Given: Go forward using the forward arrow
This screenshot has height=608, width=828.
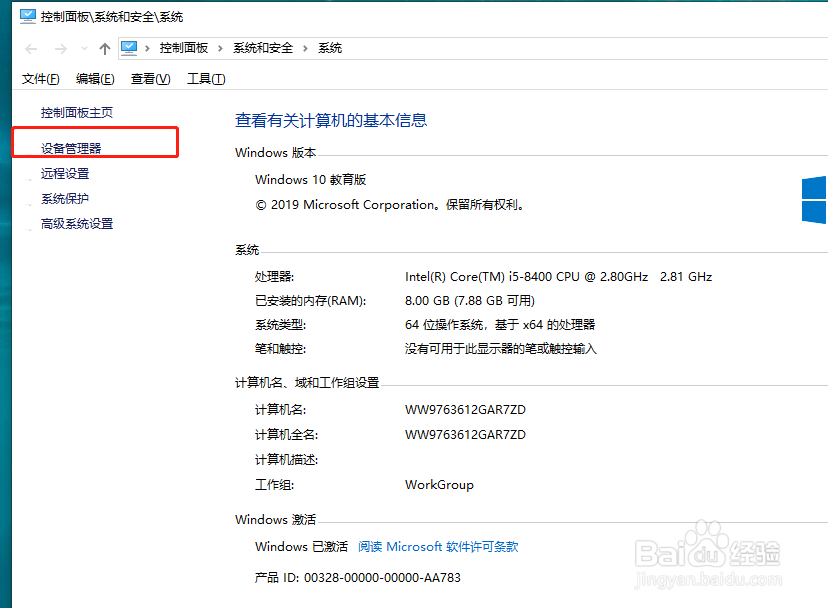Looking at the screenshot, I should pos(61,49).
